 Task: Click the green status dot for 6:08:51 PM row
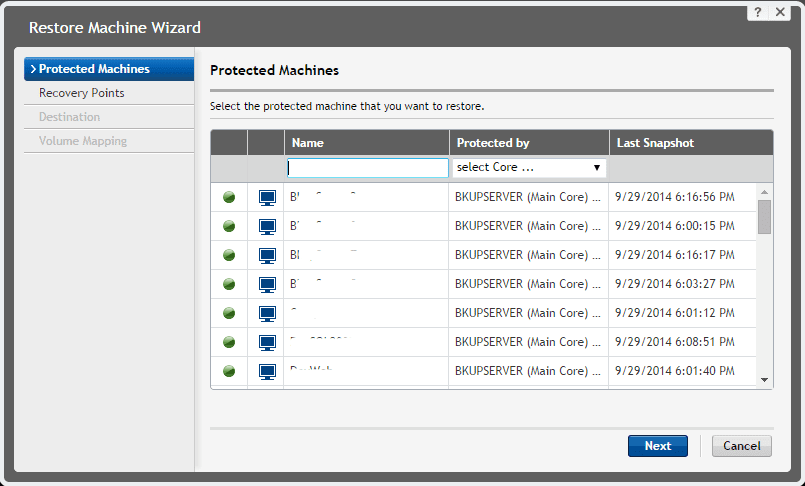coord(229,342)
